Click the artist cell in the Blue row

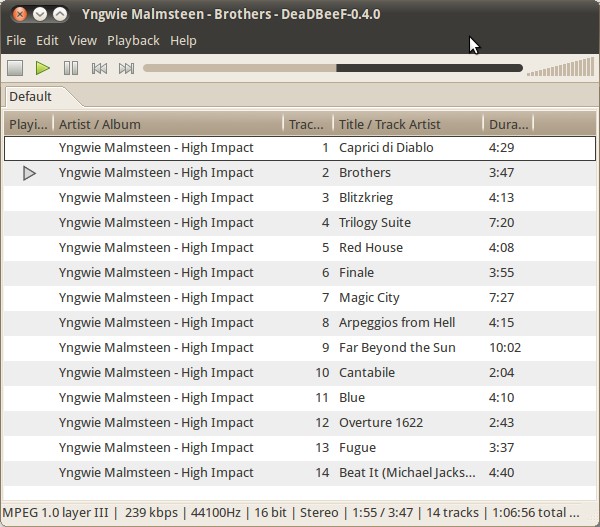[156, 398]
